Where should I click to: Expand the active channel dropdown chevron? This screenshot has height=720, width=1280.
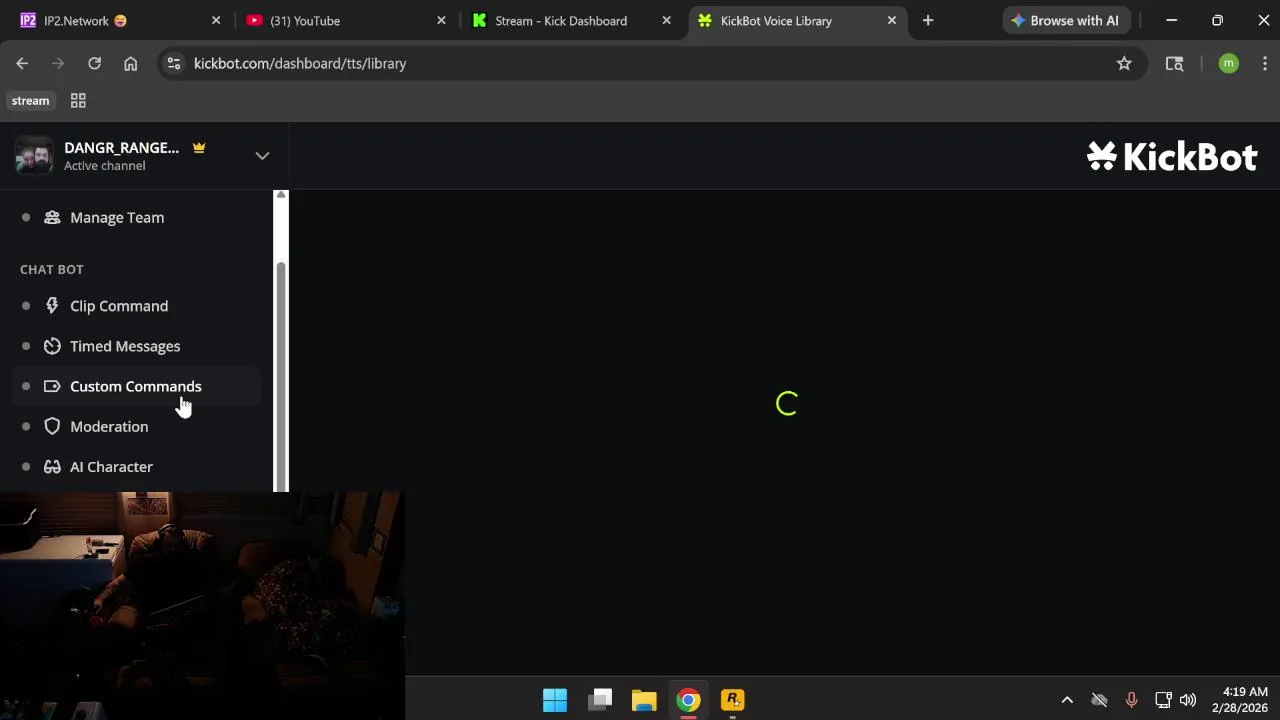coord(262,156)
